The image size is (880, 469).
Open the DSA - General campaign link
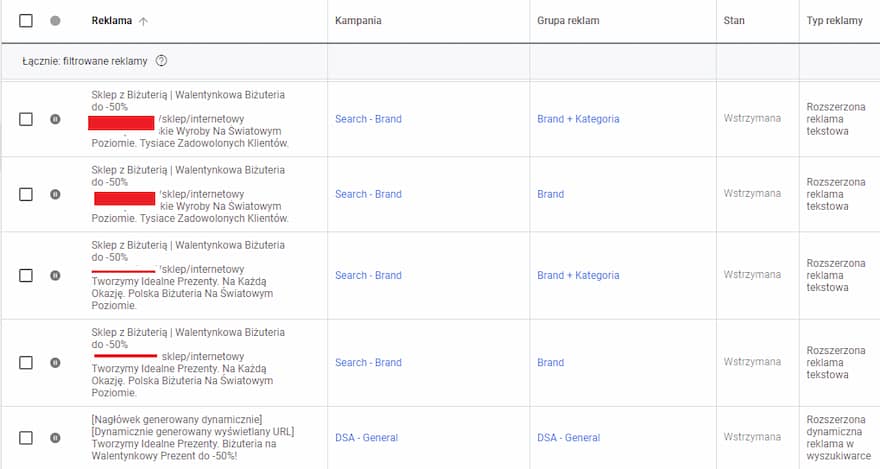tap(366, 438)
